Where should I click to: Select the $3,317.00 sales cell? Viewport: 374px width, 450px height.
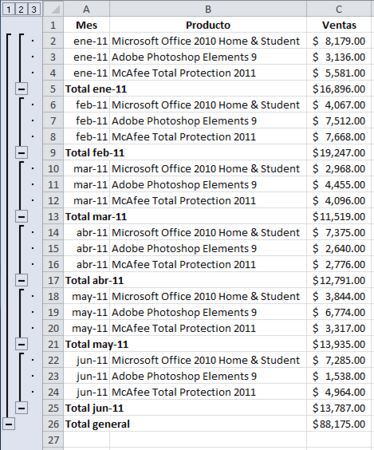coord(339,328)
